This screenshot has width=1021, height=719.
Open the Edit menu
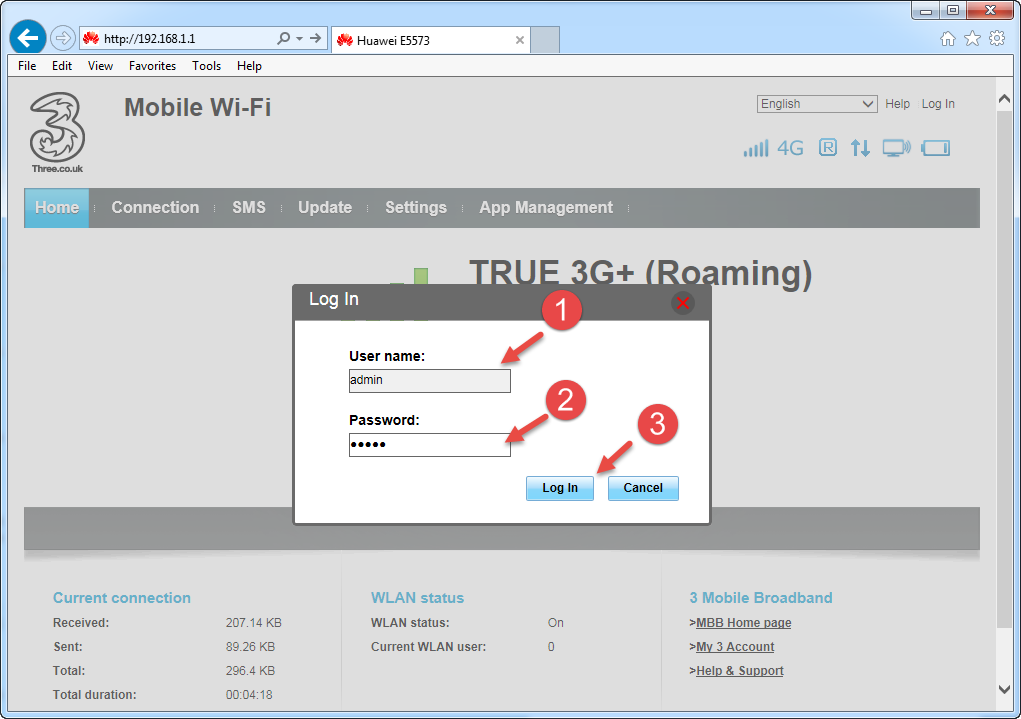[x=62, y=66]
